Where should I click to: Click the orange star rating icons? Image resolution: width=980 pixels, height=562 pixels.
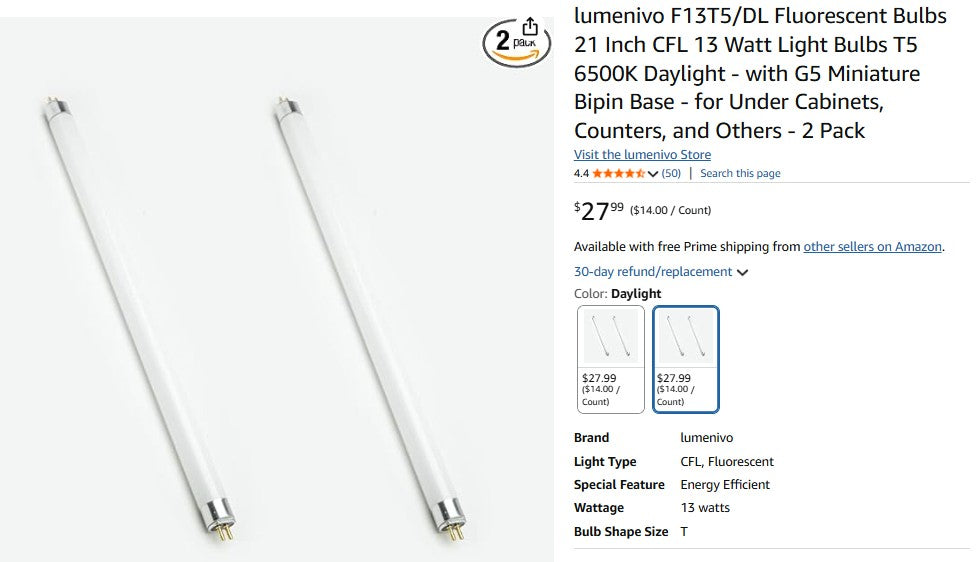point(618,173)
